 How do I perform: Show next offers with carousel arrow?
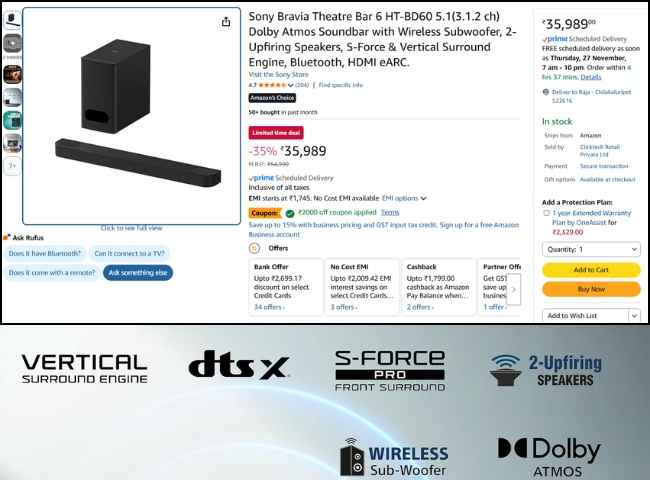(514, 289)
